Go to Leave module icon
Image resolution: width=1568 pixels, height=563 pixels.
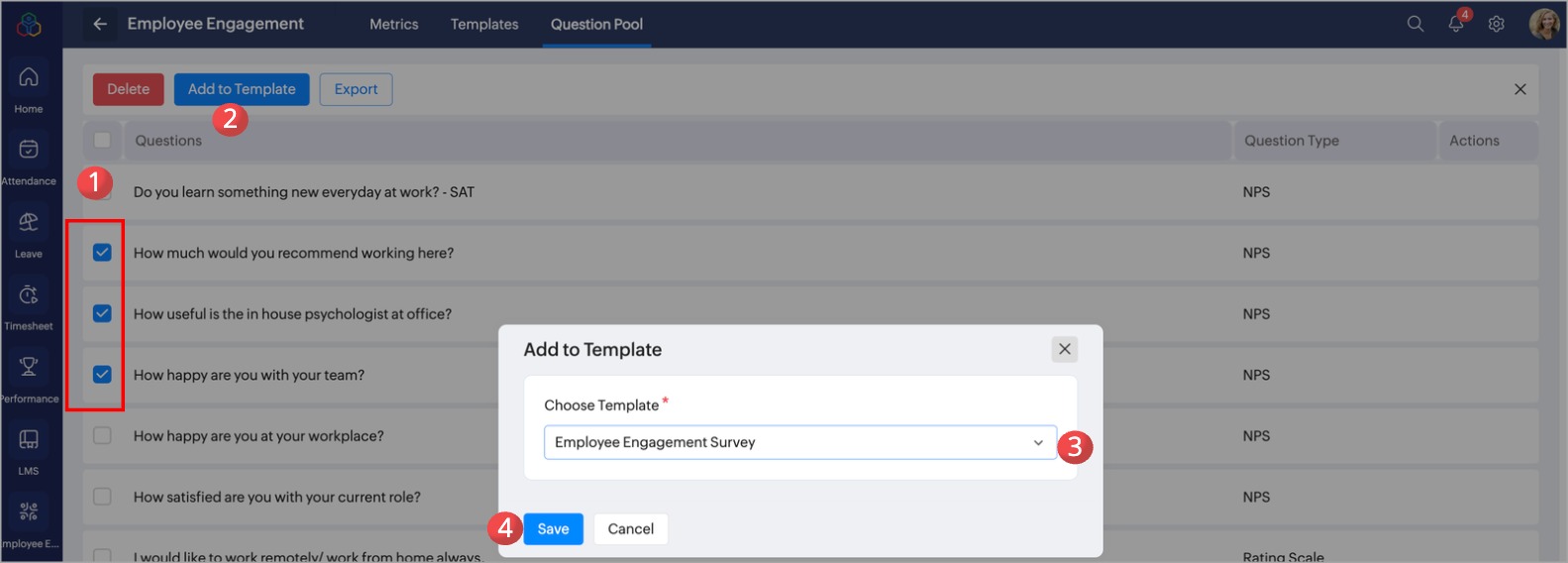(x=29, y=223)
